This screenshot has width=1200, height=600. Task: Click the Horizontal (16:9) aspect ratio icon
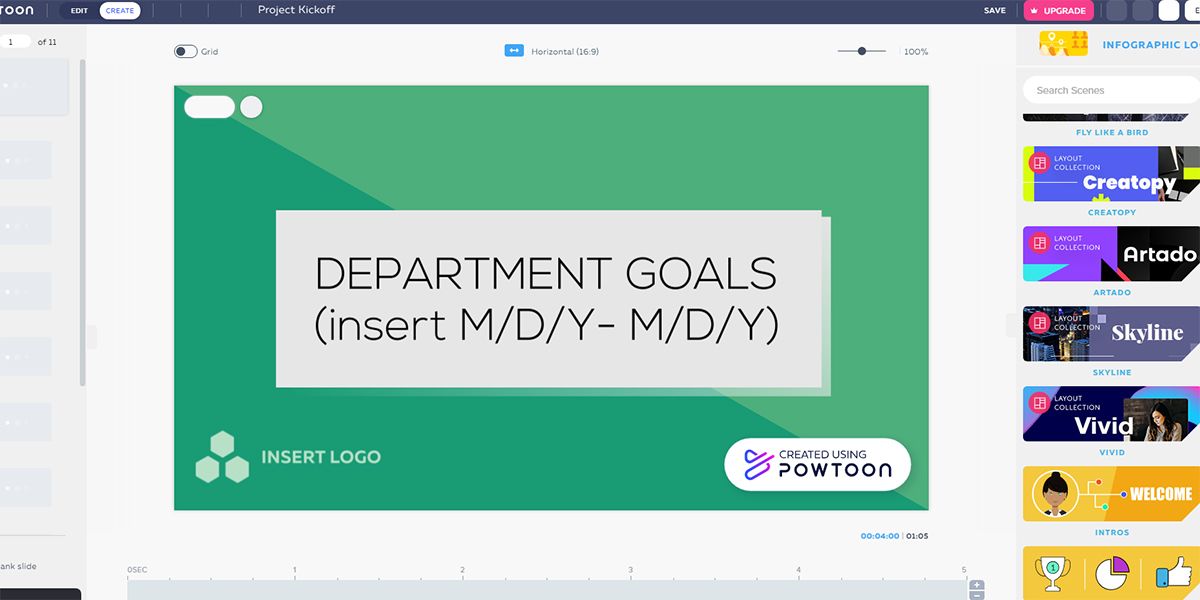514,51
